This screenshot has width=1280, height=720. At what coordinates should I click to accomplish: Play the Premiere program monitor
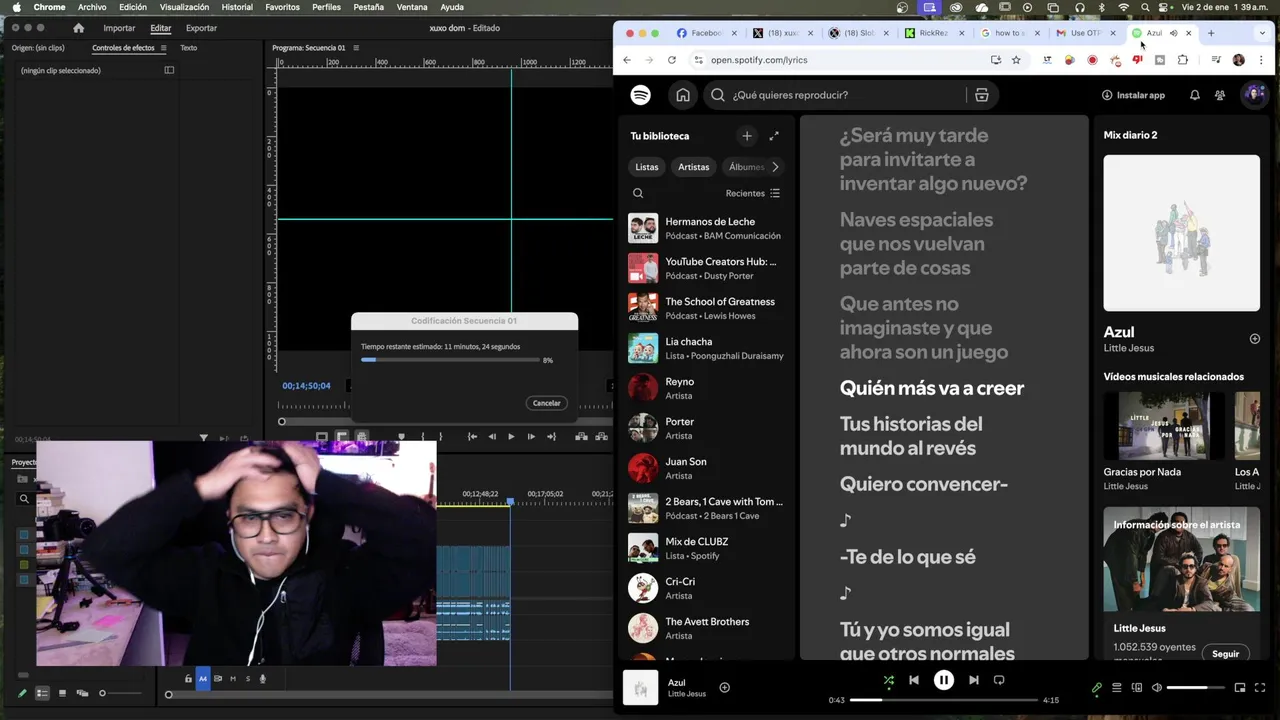(x=511, y=436)
